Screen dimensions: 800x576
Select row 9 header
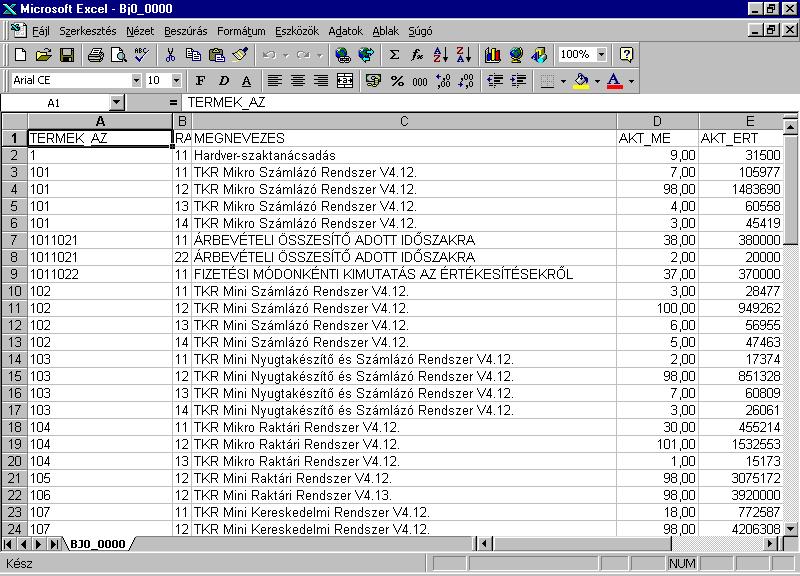click(14, 274)
